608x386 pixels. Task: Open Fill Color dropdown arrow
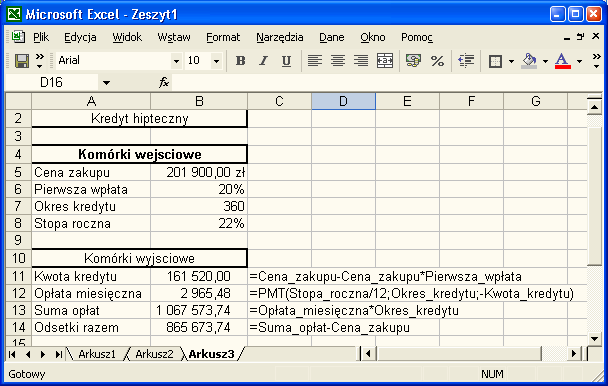tap(545, 61)
